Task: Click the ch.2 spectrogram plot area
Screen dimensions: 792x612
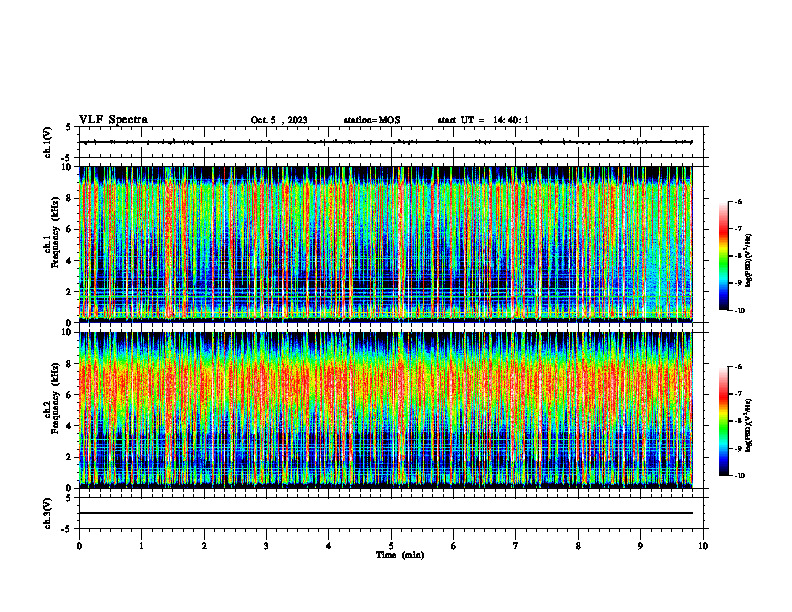Action: click(385, 410)
